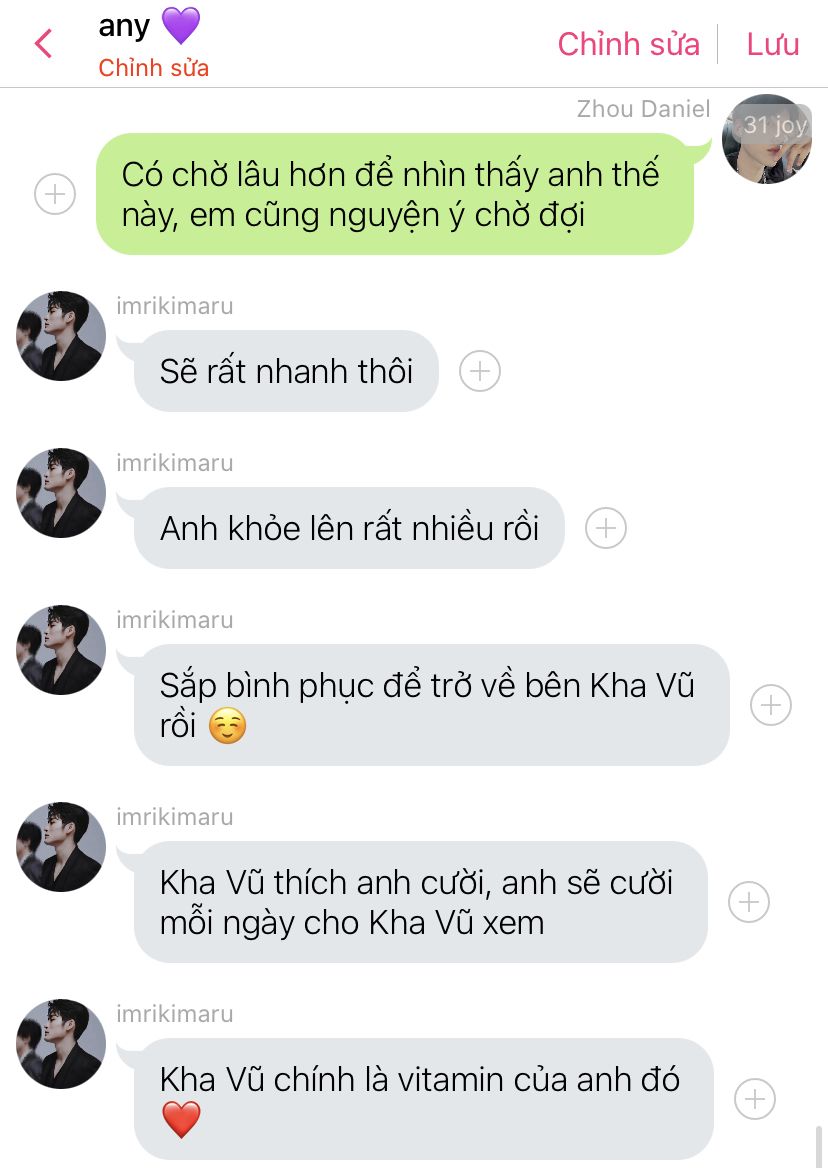
Task: Tap plus icon beside "Kha Vũ thích anh cười" message
Action: [x=748, y=902]
